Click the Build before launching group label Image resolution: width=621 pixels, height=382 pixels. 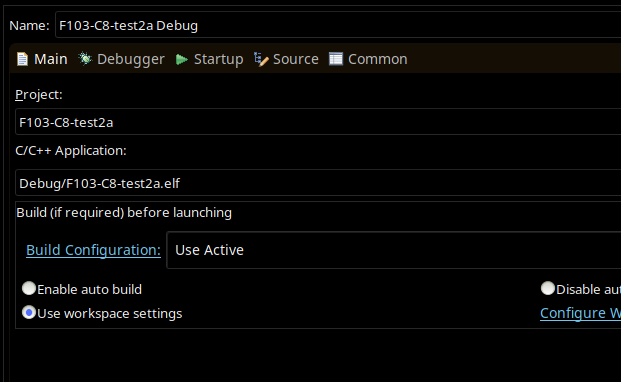coord(124,213)
